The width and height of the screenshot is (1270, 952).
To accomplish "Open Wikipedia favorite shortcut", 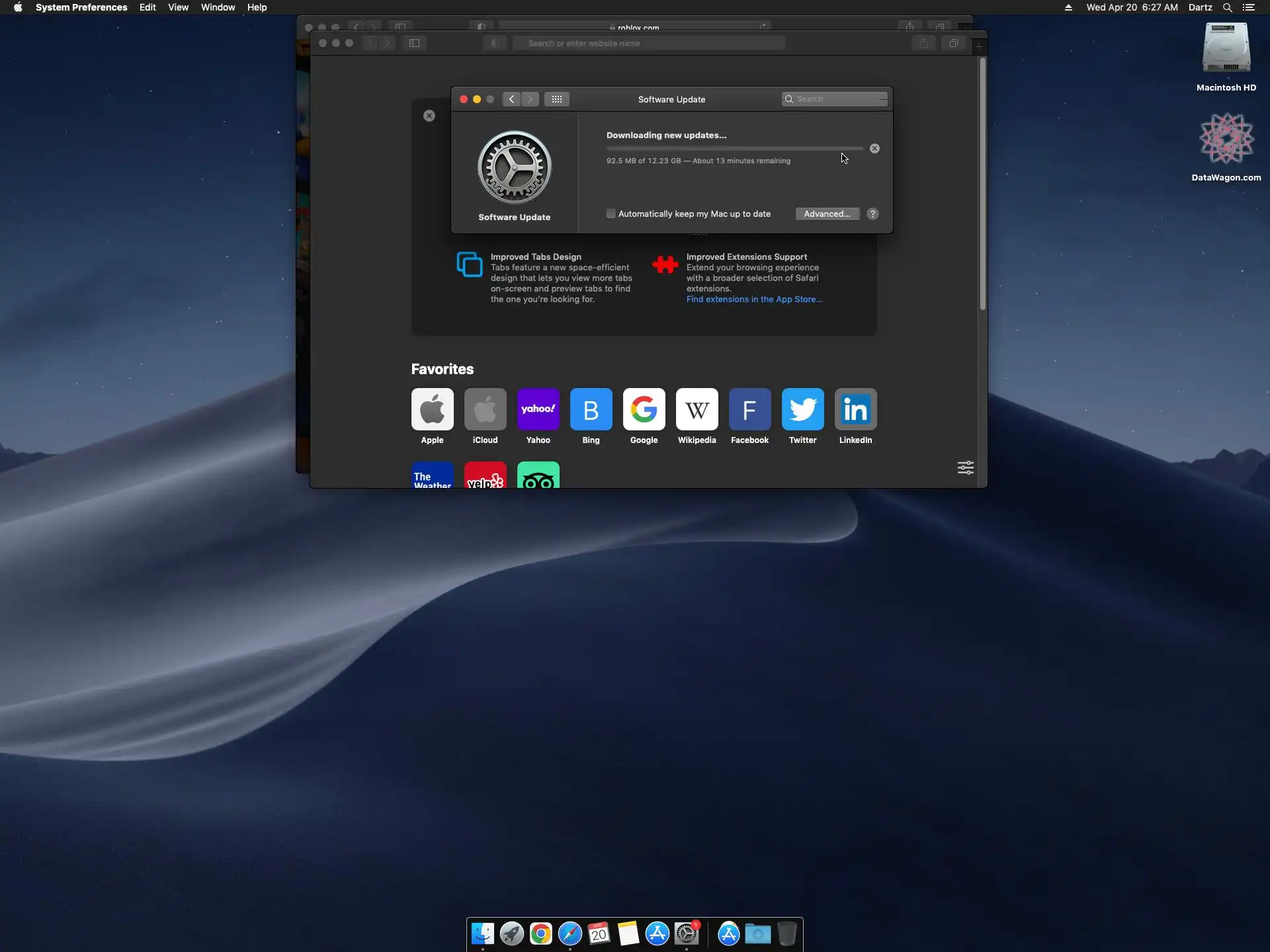I will pos(697,409).
